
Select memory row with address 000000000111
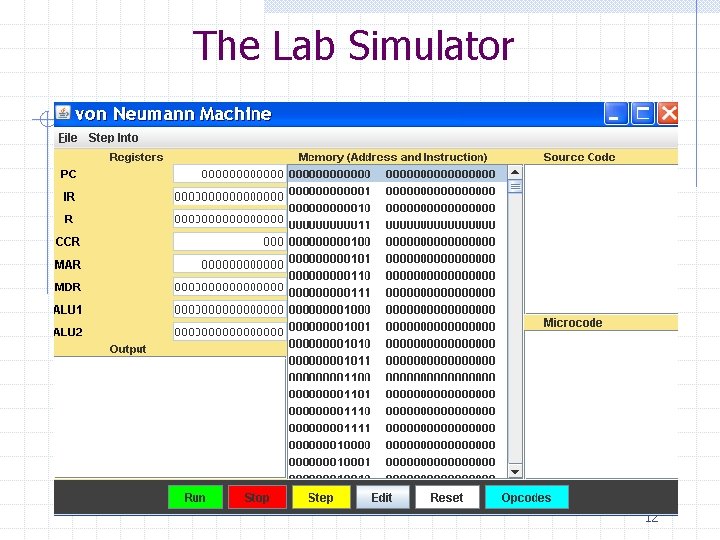(398, 292)
